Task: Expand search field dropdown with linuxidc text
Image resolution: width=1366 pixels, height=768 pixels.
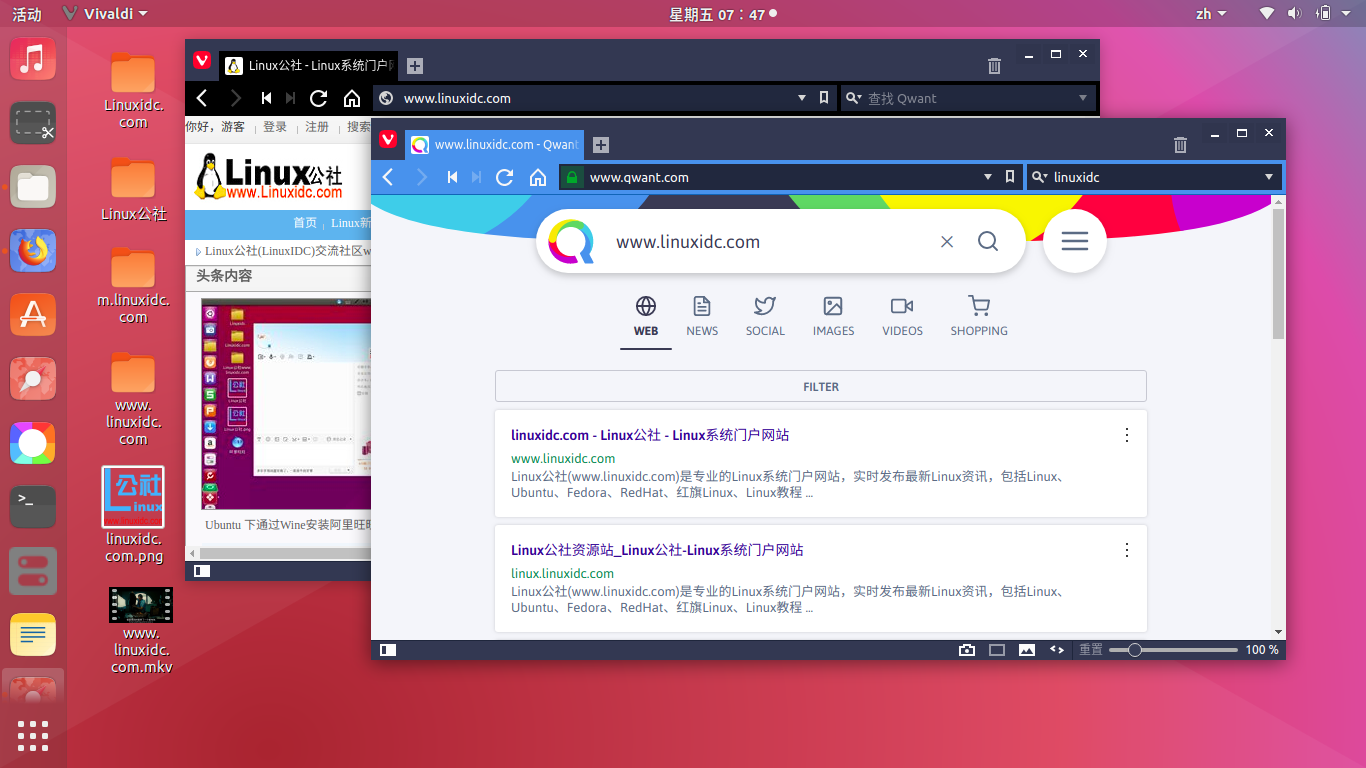Action: [1269, 177]
